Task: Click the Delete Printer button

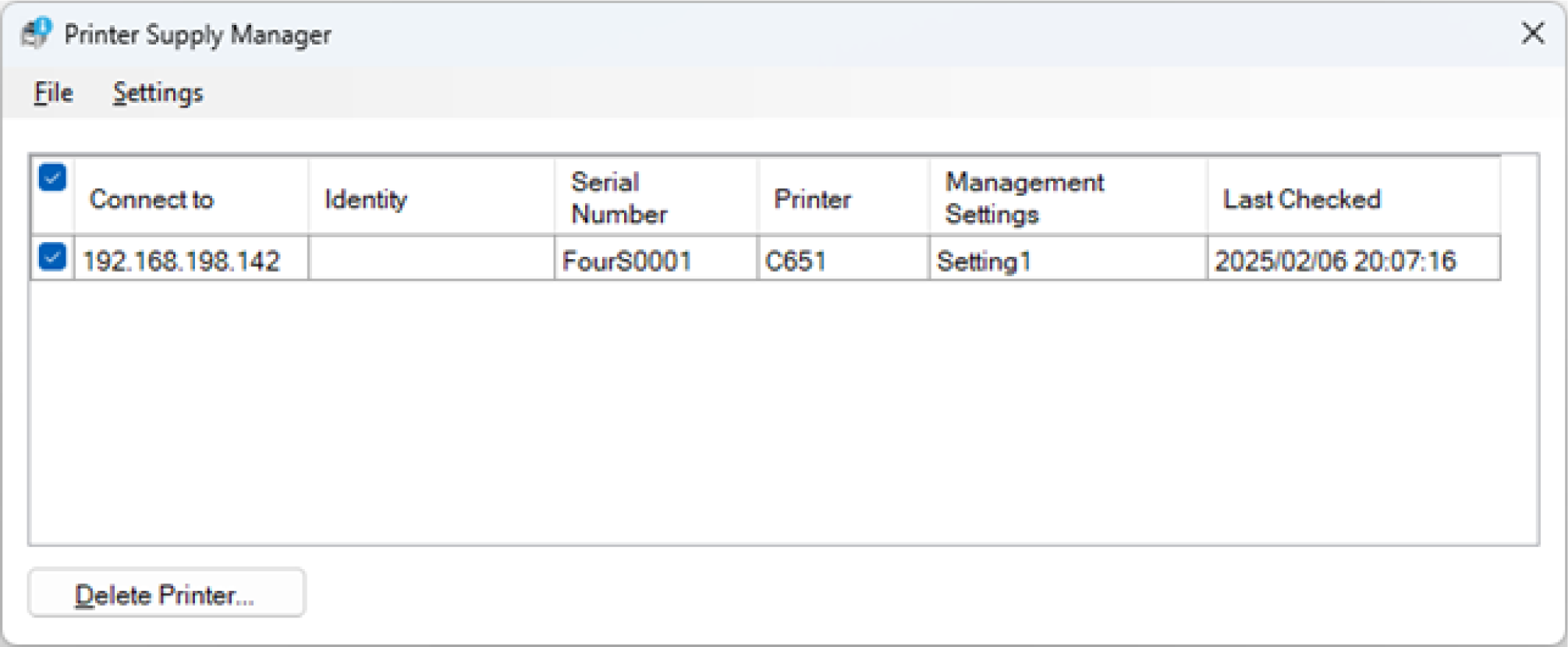Action: click(166, 595)
